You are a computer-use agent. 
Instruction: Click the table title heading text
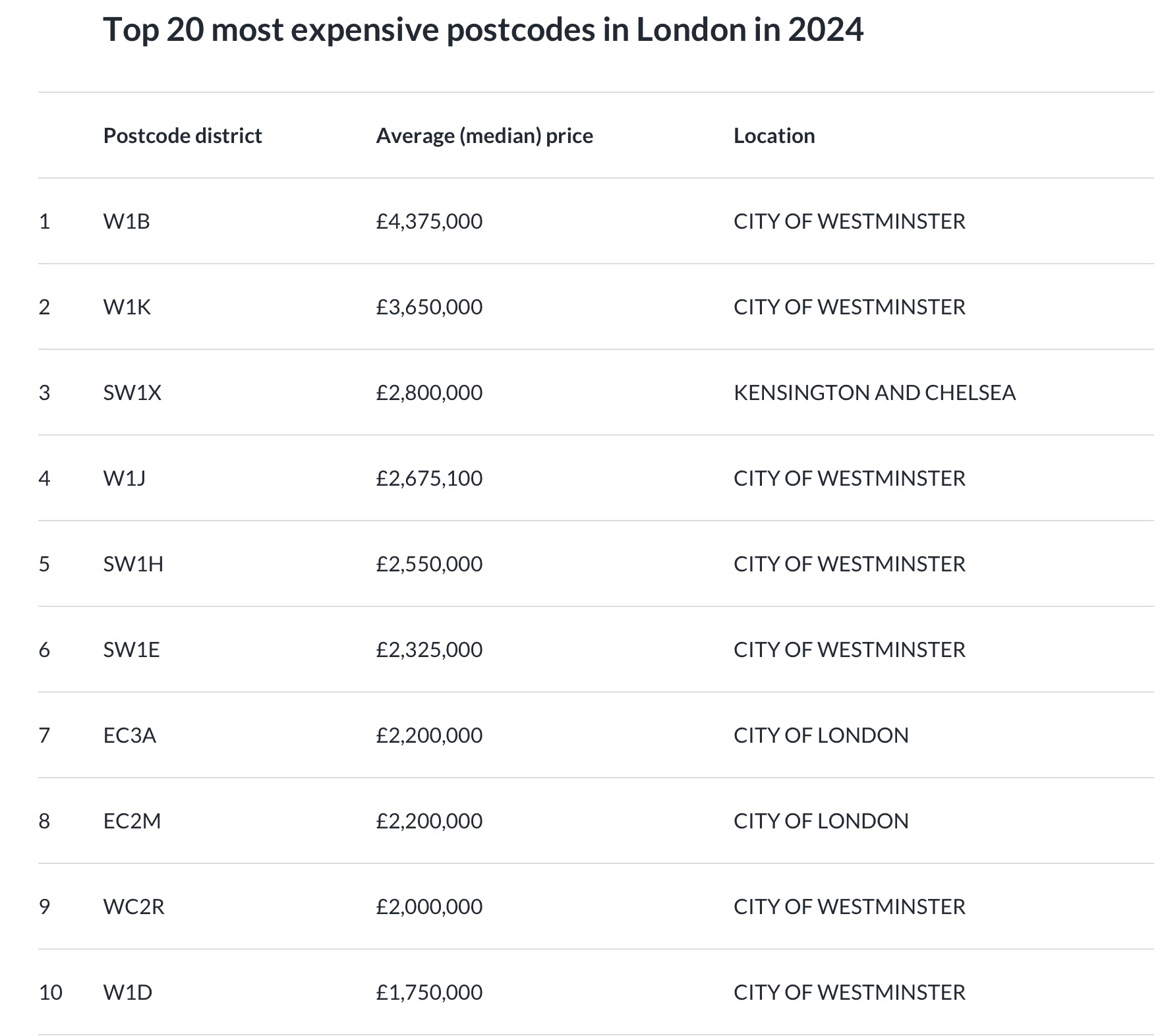(483, 30)
